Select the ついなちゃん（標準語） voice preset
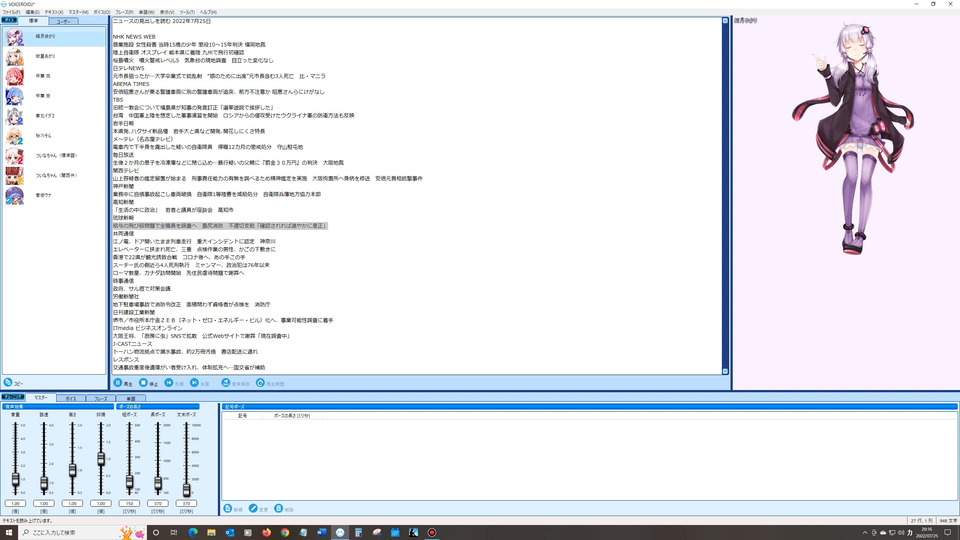 coord(54,156)
